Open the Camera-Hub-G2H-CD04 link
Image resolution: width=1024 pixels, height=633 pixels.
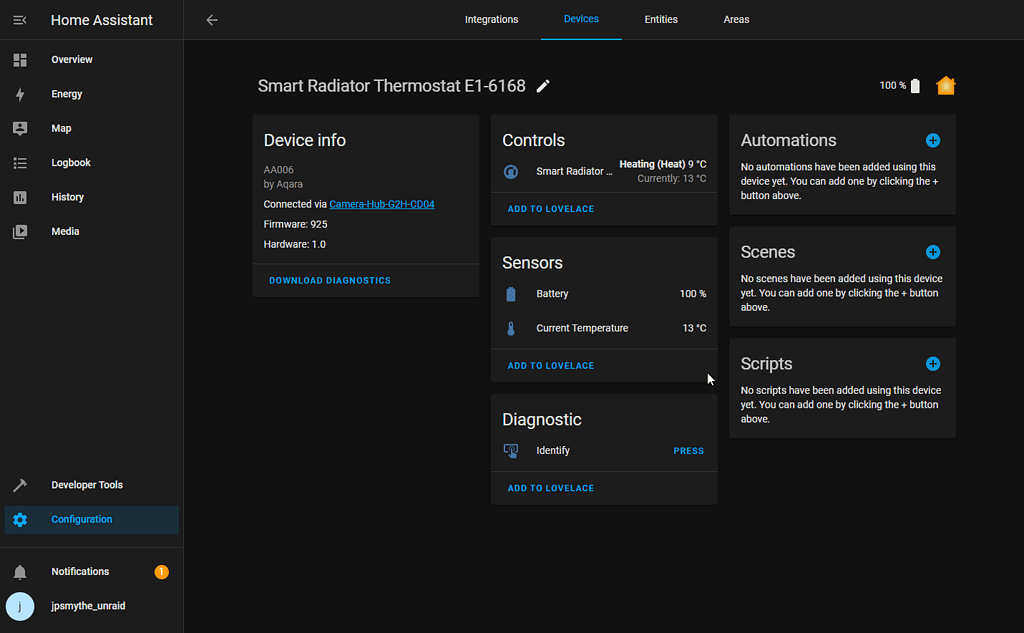click(x=381, y=204)
